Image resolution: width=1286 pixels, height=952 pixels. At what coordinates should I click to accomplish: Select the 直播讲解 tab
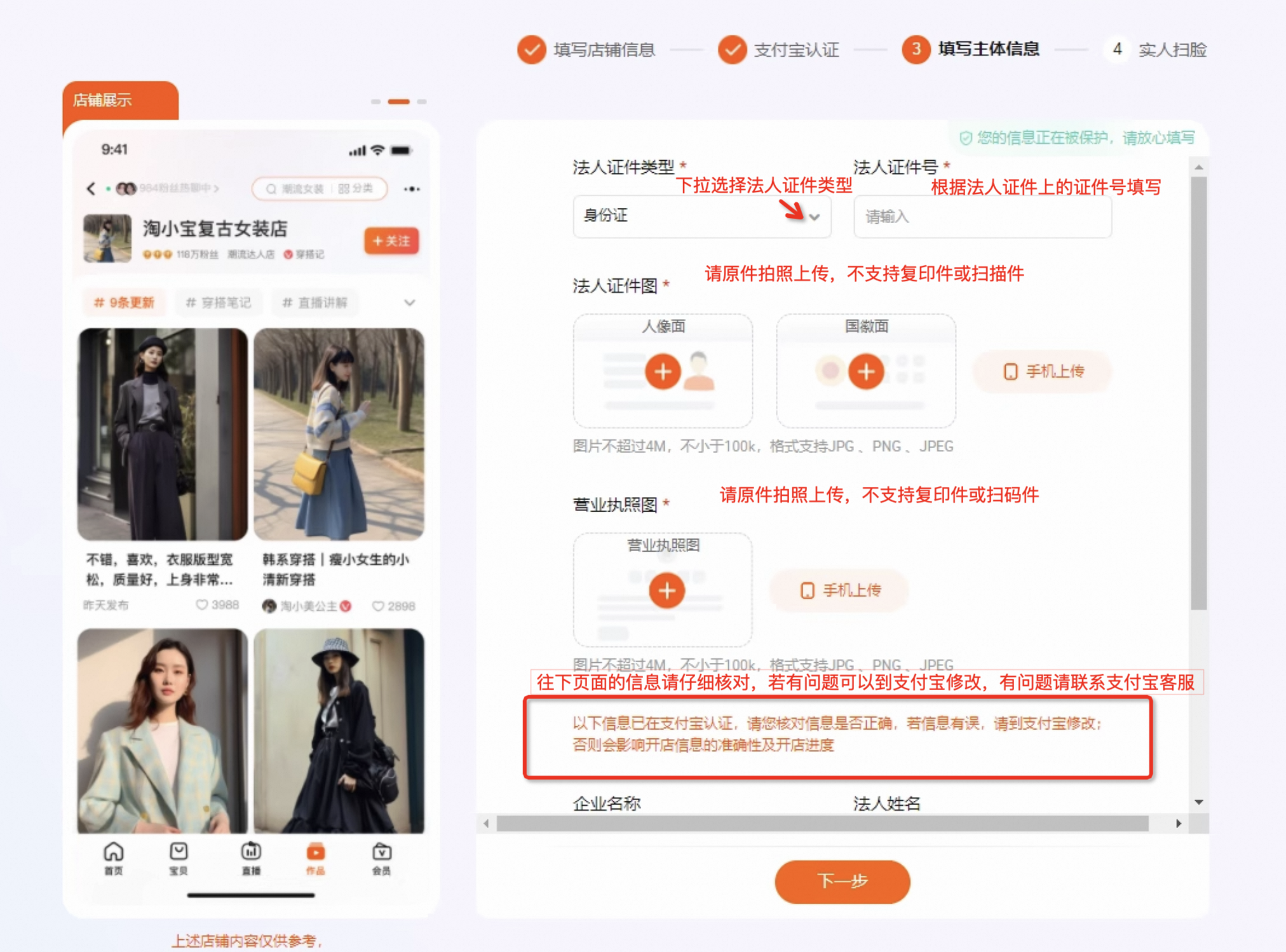(x=315, y=303)
